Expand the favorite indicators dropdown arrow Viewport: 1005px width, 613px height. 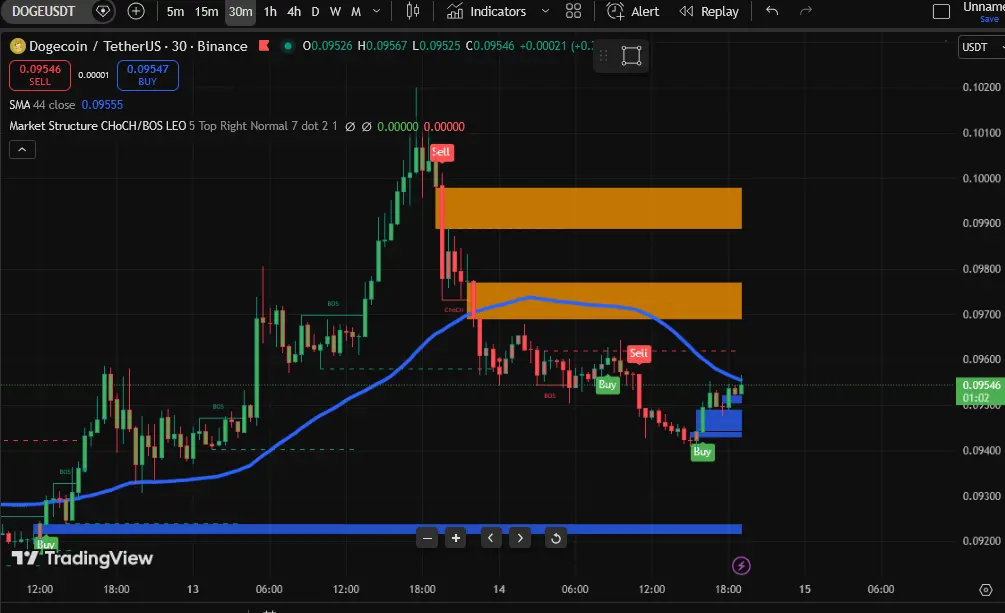tap(545, 11)
